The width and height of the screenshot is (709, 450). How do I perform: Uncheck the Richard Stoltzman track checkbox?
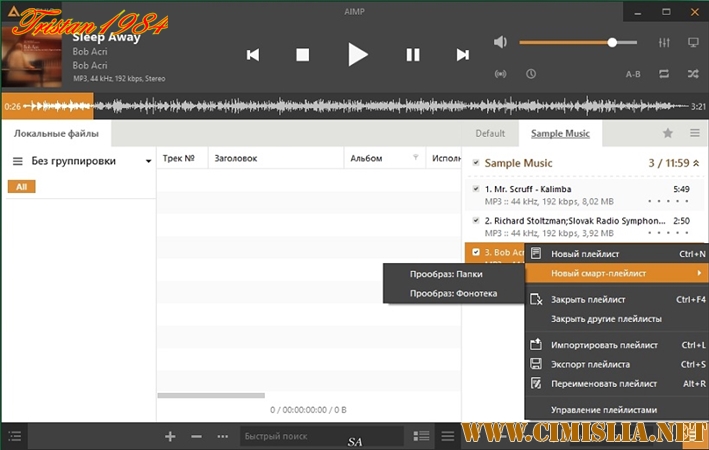475,220
